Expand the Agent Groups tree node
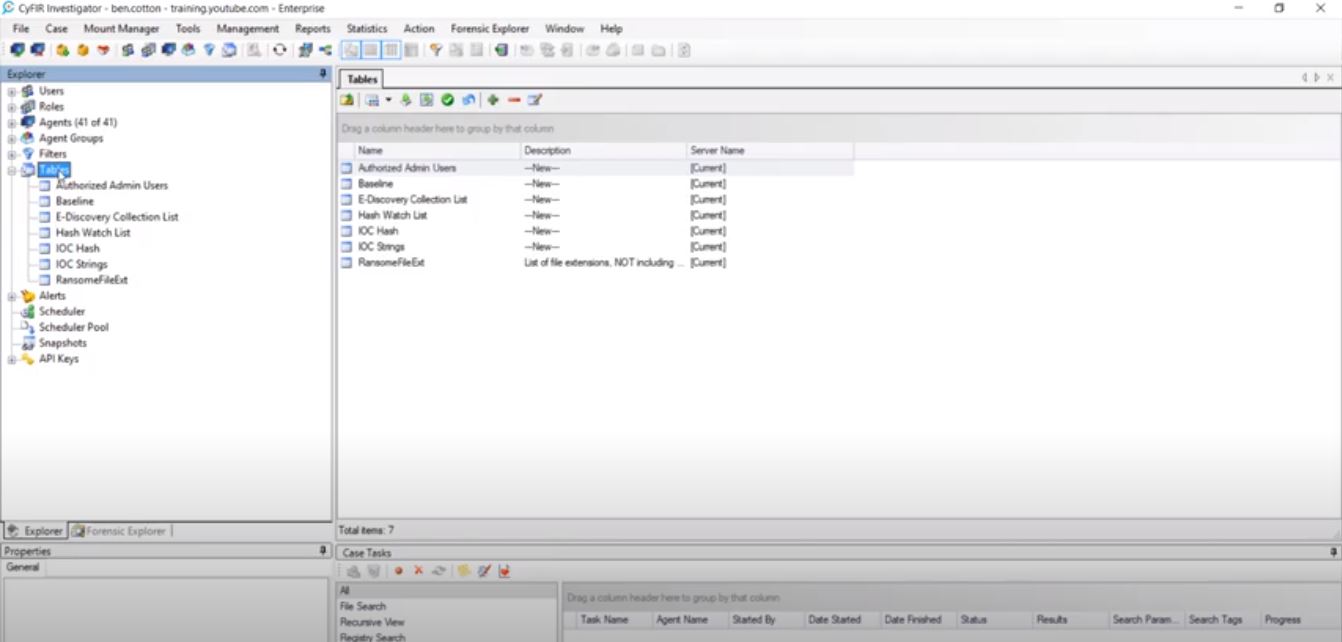This screenshot has width=1342, height=642. (x=12, y=139)
